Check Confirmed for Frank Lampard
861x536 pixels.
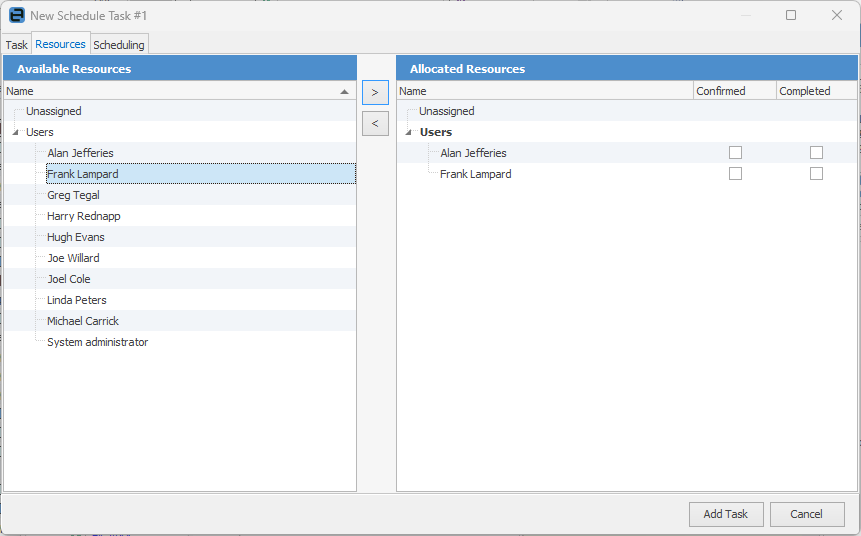click(735, 174)
